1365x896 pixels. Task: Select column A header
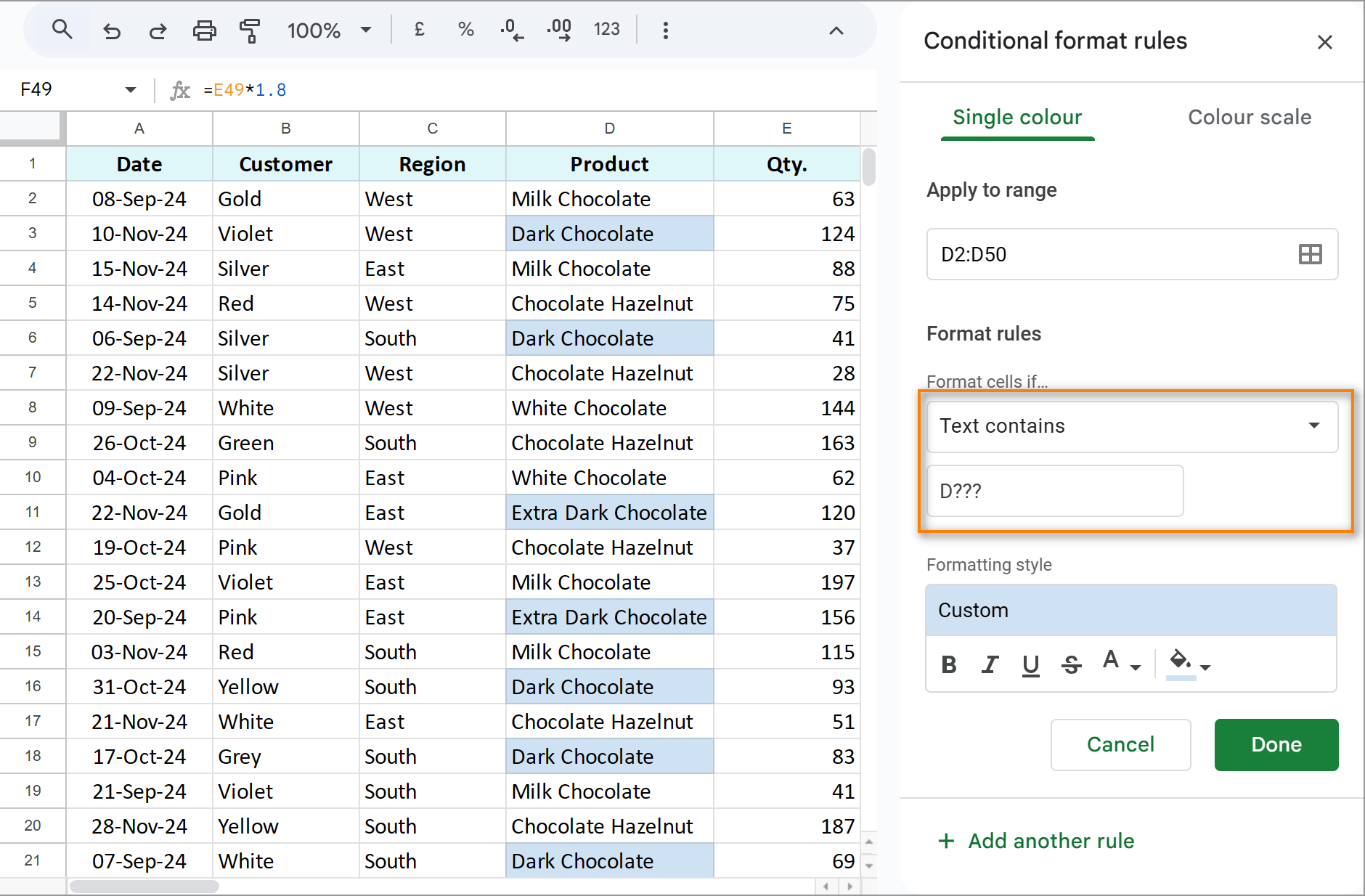(139, 129)
